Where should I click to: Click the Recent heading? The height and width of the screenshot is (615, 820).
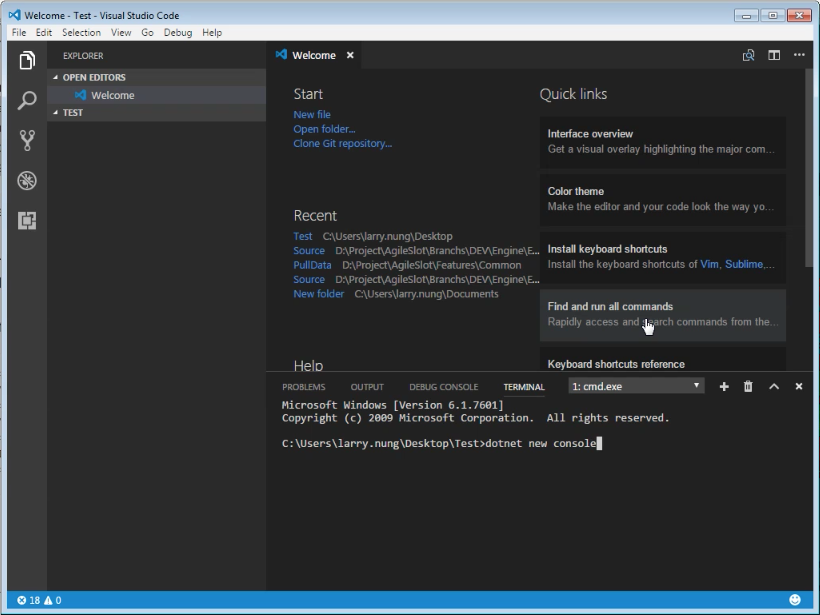click(x=315, y=215)
